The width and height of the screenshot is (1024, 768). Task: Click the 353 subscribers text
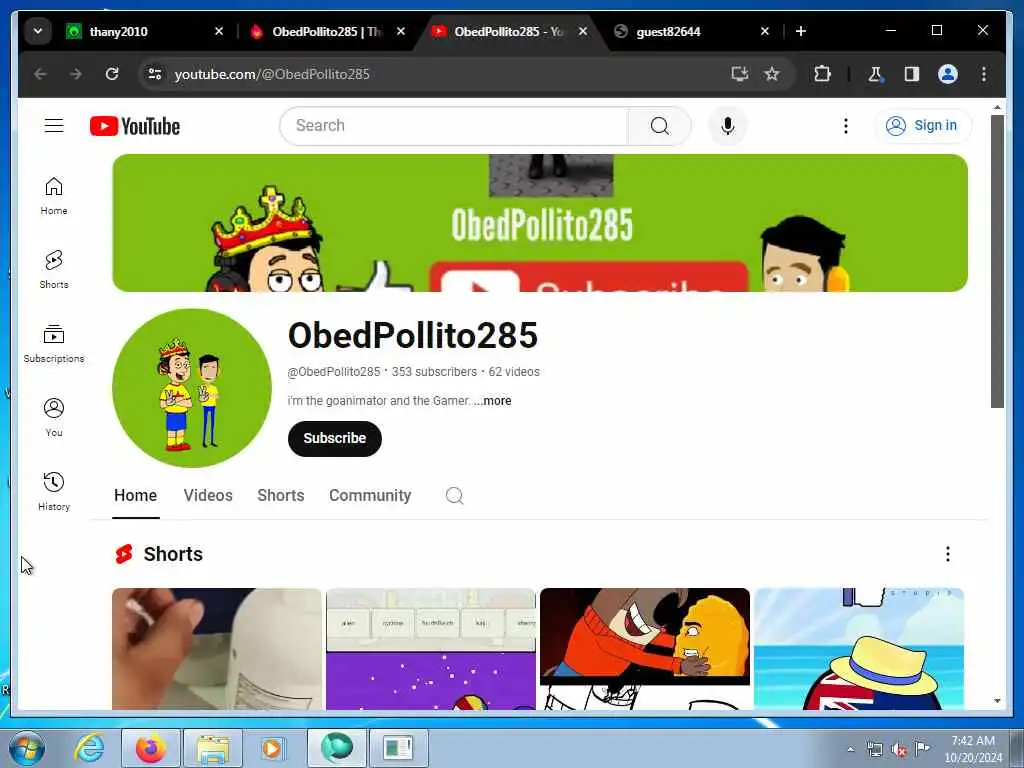click(434, 372)
